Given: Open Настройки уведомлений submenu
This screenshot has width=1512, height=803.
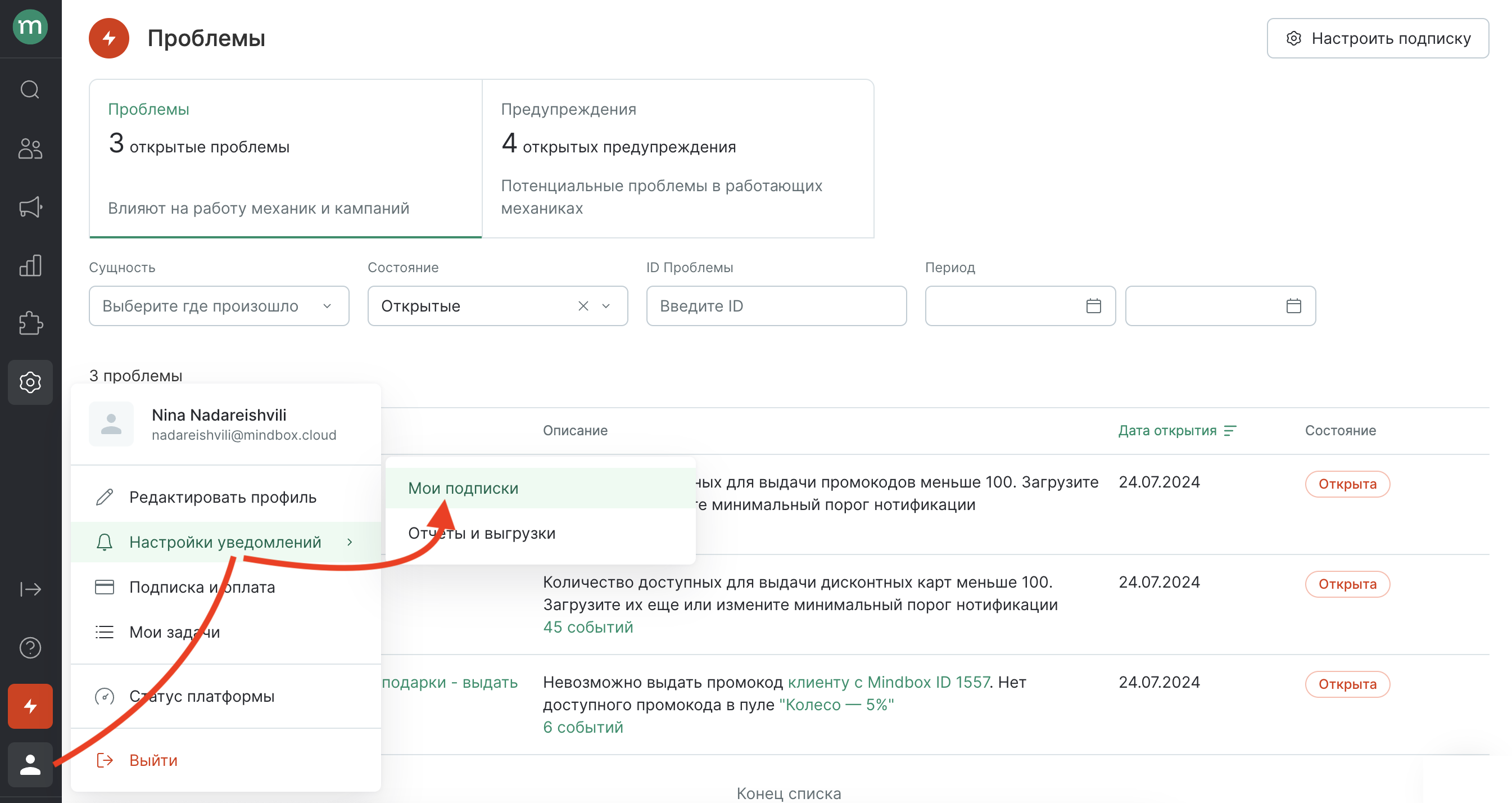Looking at the screenshot, I should 226,542.
